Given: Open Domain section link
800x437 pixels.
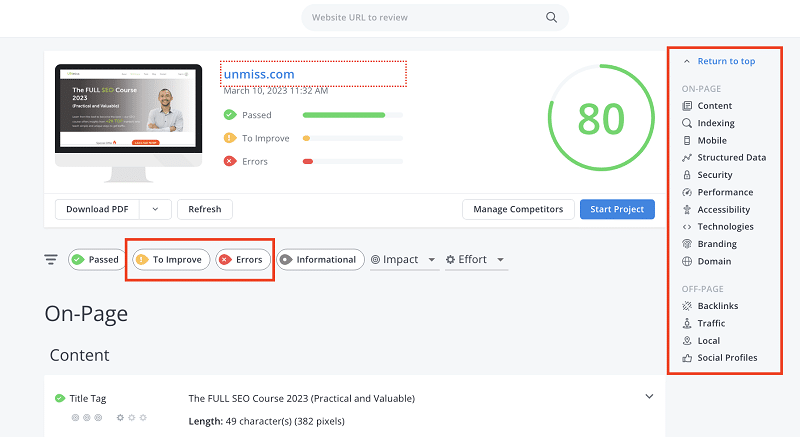Looking at the screenshot, I should click(x=714, y=261).
